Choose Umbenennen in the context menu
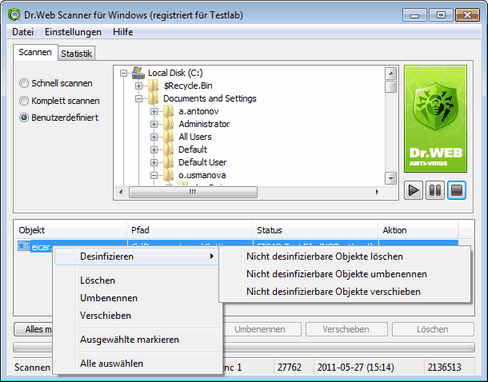This screenshot has height=382, width=488. click(x=109, y=298)
